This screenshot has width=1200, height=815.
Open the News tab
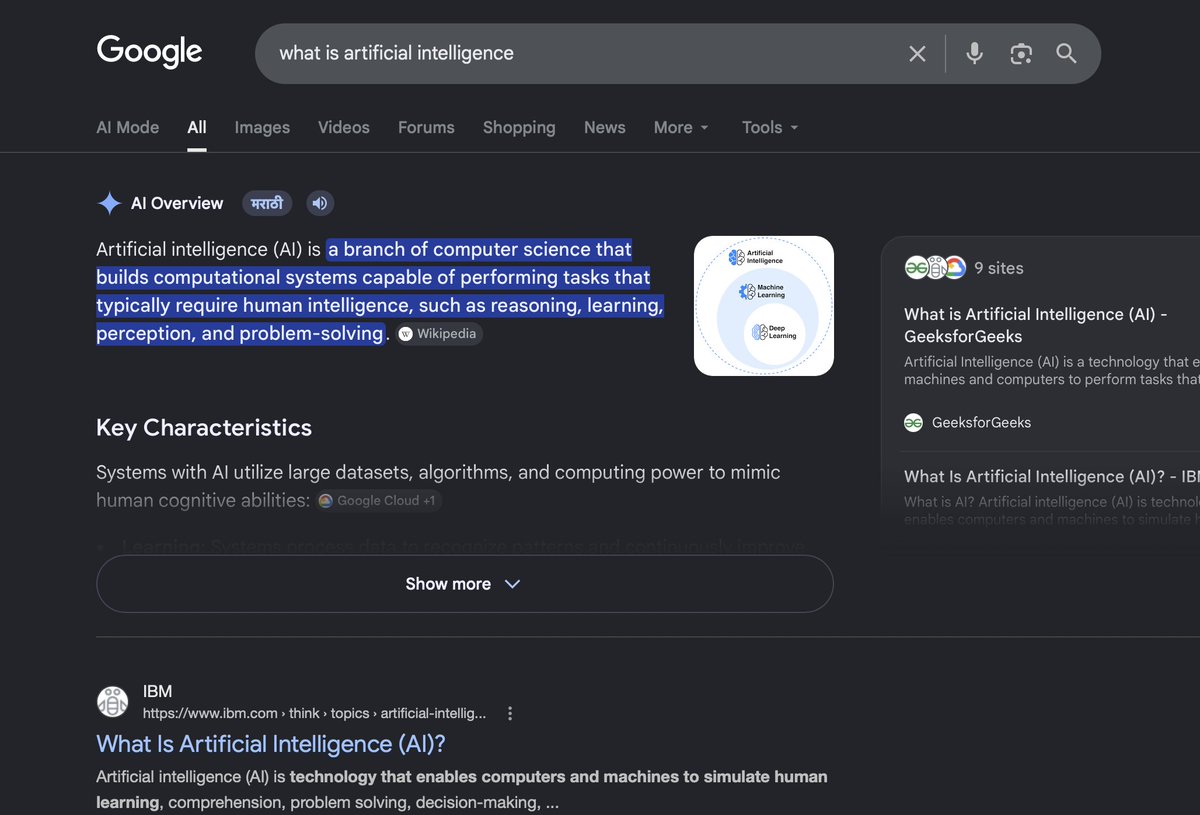(605, 127)
